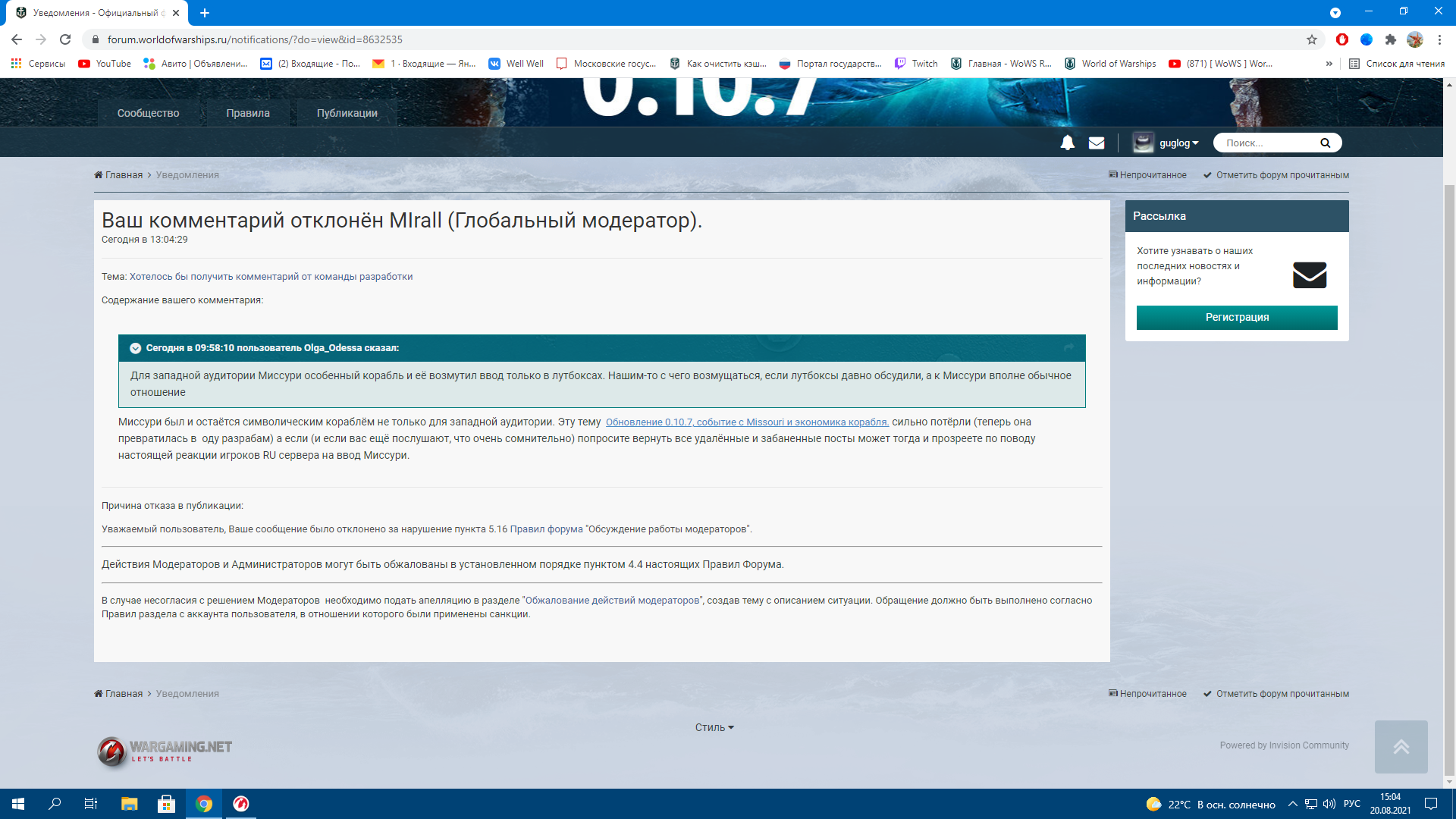Expand hidden bookmarks chevron

(1329, 64)
